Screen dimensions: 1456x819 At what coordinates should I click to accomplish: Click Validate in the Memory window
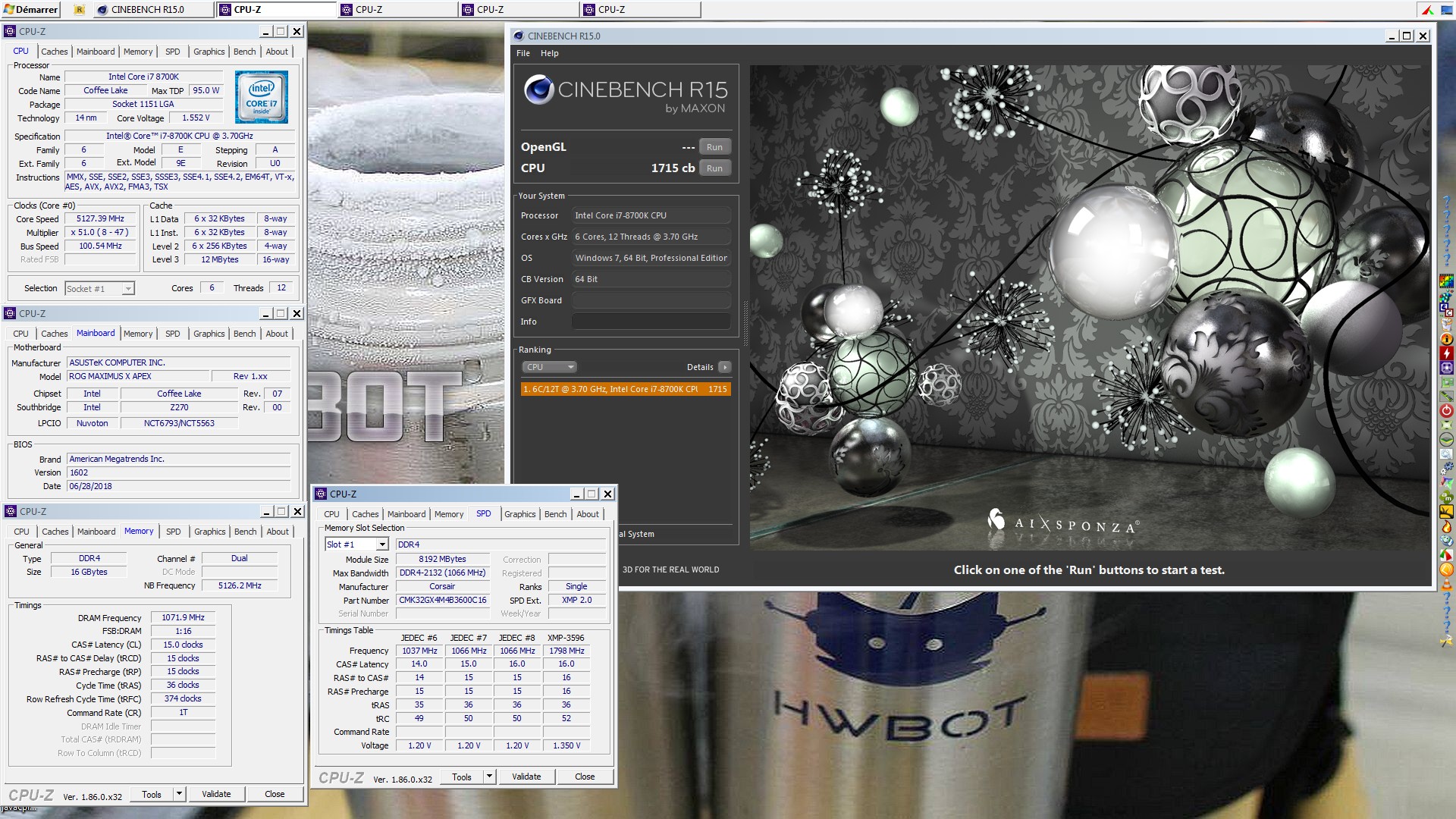click(216, 794)
